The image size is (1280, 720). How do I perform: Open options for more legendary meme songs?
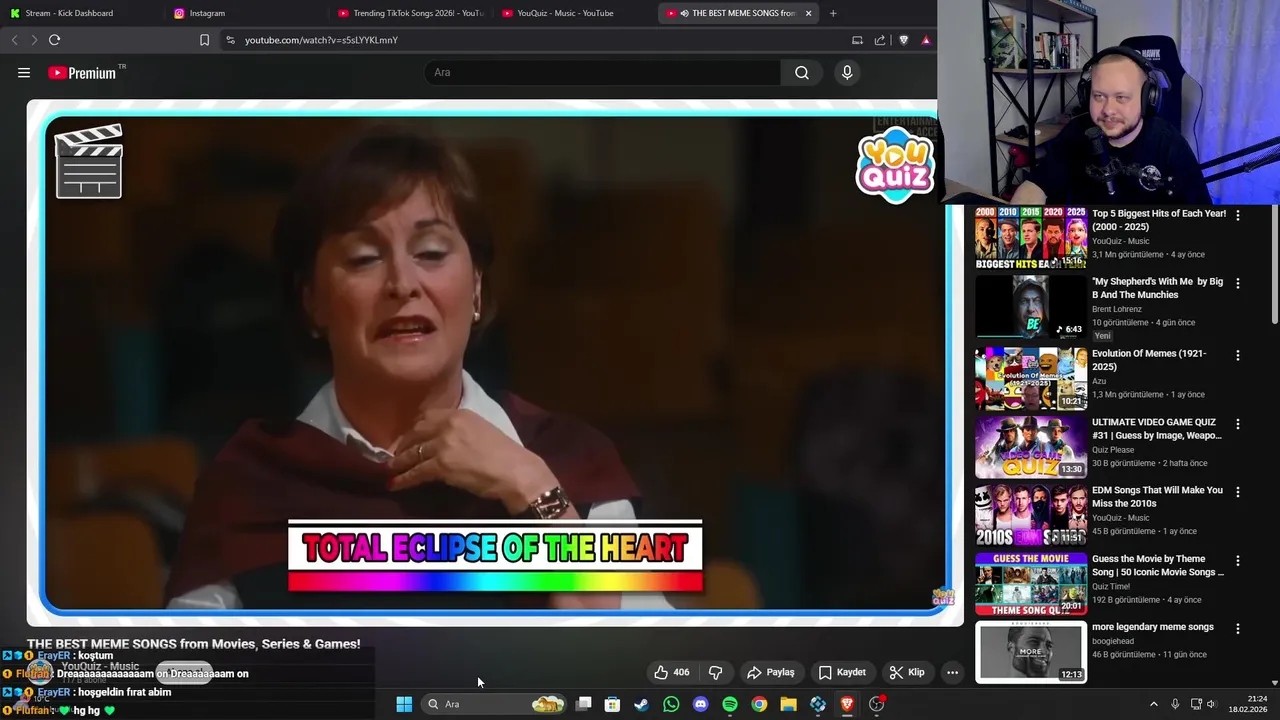(x=1238, y=629)
